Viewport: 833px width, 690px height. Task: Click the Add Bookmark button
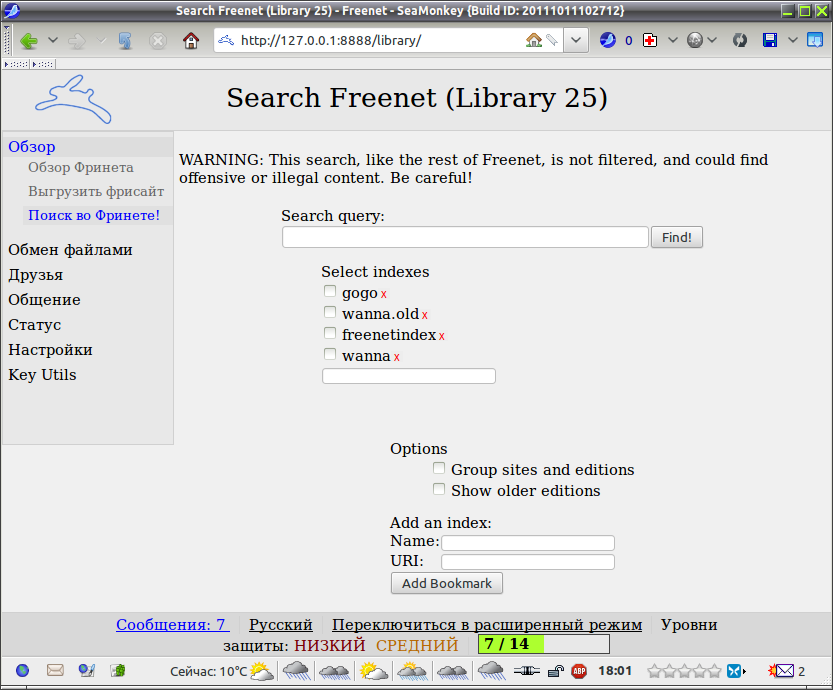pyautogui.click(x=447, y=583)
